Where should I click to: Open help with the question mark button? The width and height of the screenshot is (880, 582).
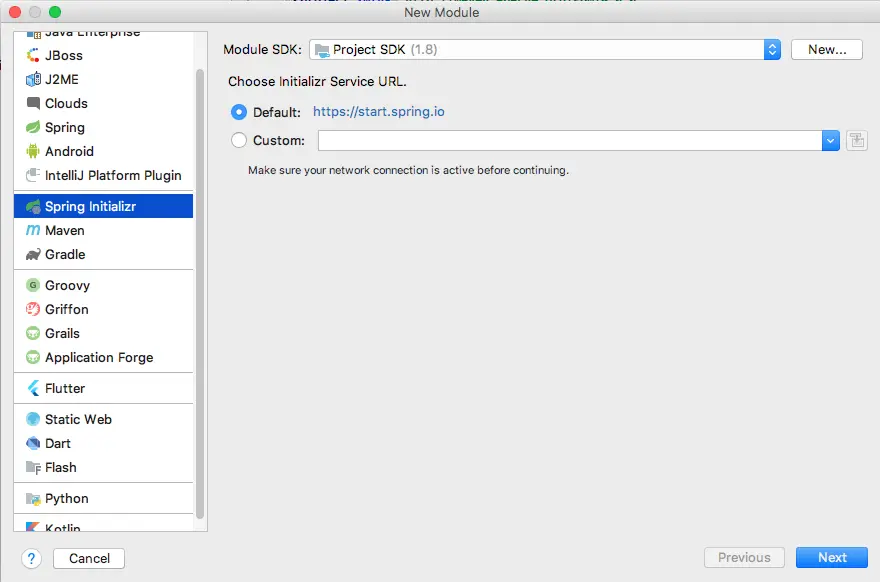pyautogui.click(x=31, y=558)
